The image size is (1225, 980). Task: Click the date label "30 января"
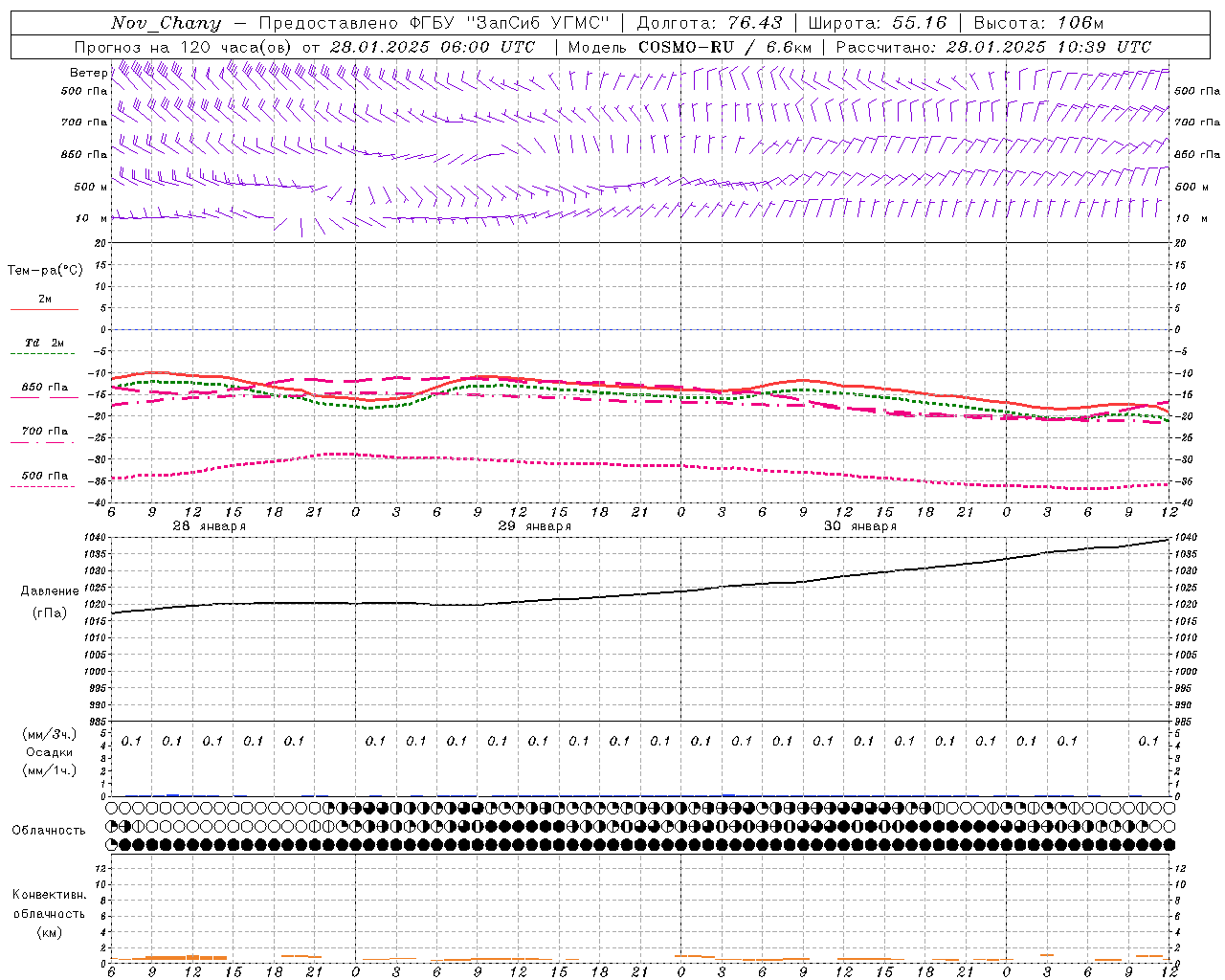(x=859, y=526)
